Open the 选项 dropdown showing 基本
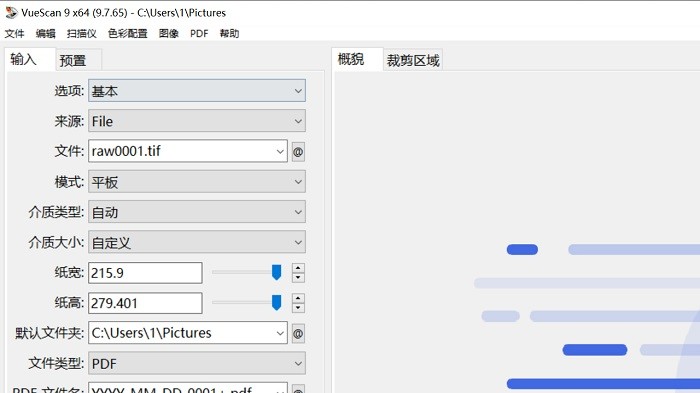 (197, 91)
